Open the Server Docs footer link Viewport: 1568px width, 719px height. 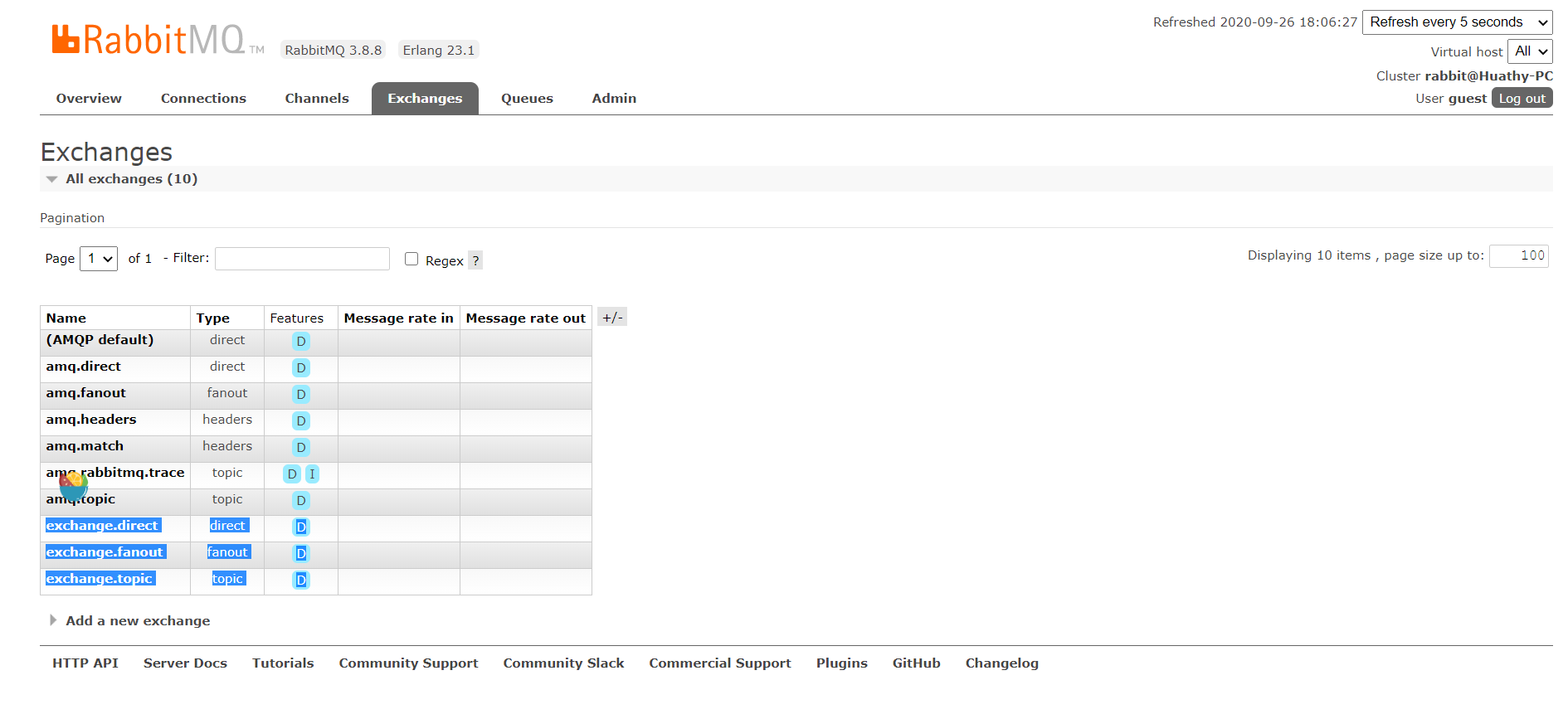(185, 663)
